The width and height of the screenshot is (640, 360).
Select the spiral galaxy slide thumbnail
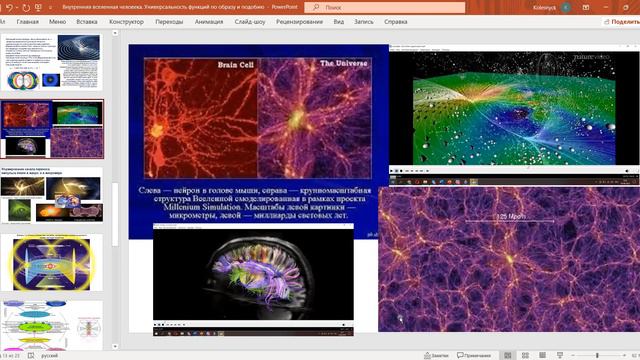click(x=52, y=62)
